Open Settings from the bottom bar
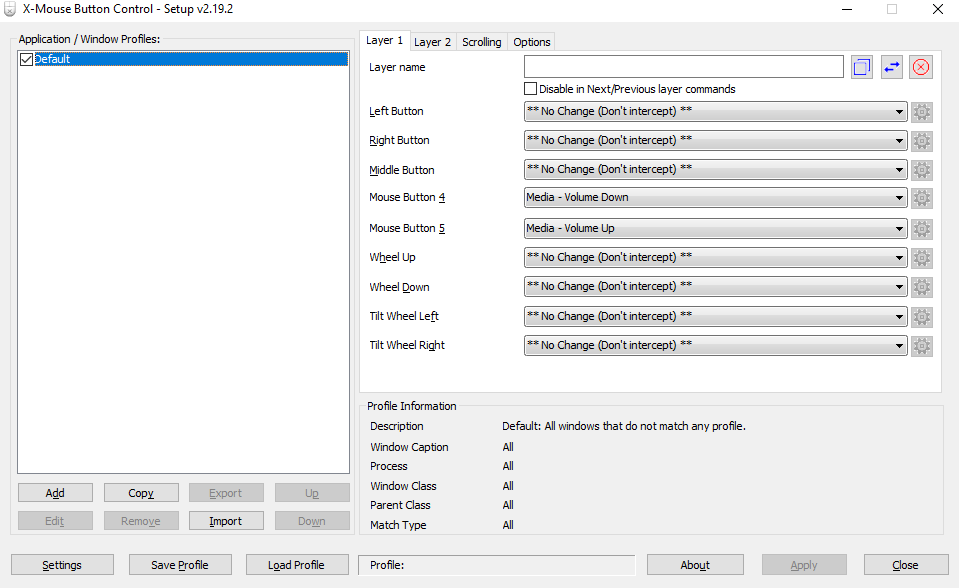 point(62,565)
